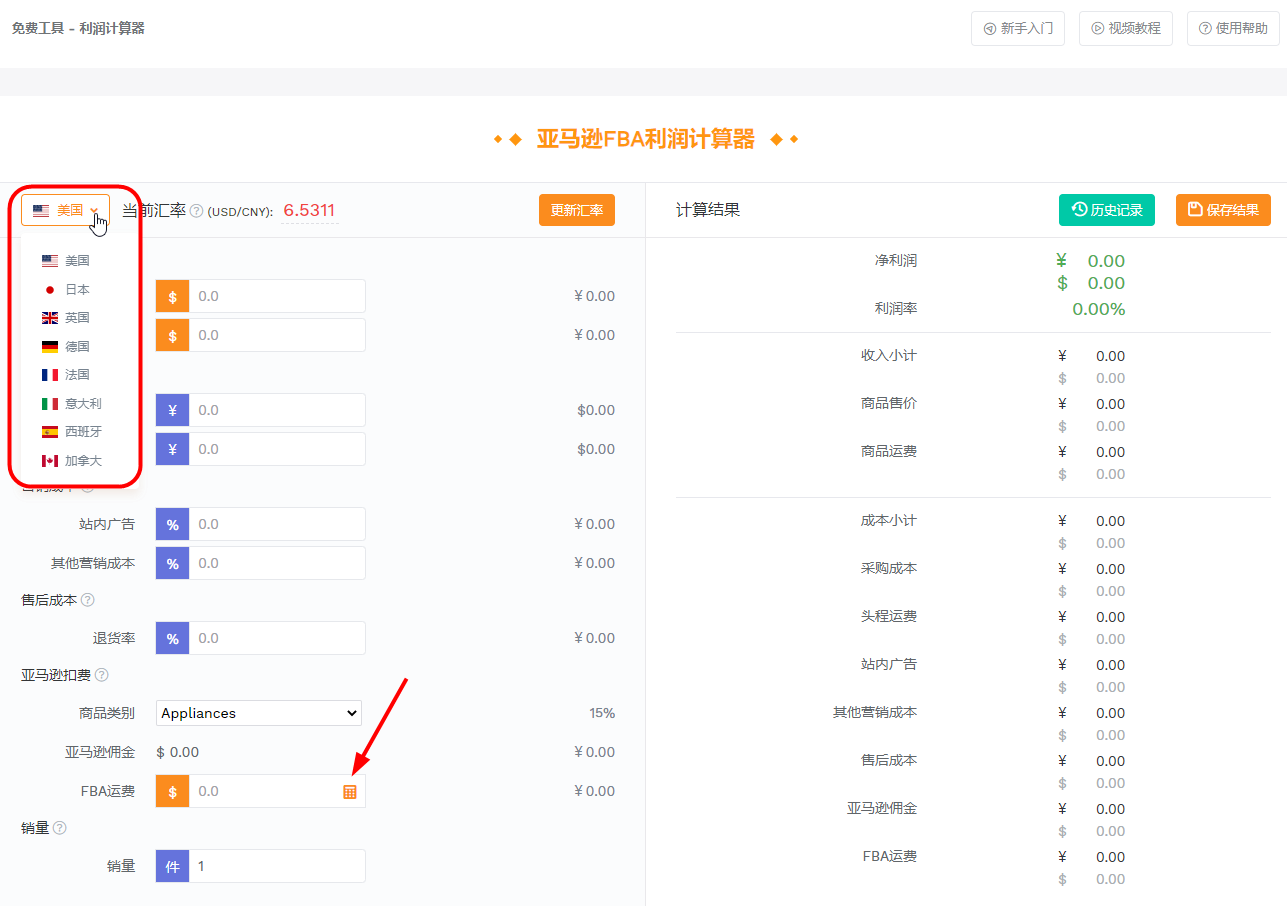Image resolution: width=1287 pixels, height=906 pixels.
Task: Select 法国 in the country list
Action: (66, 375)
